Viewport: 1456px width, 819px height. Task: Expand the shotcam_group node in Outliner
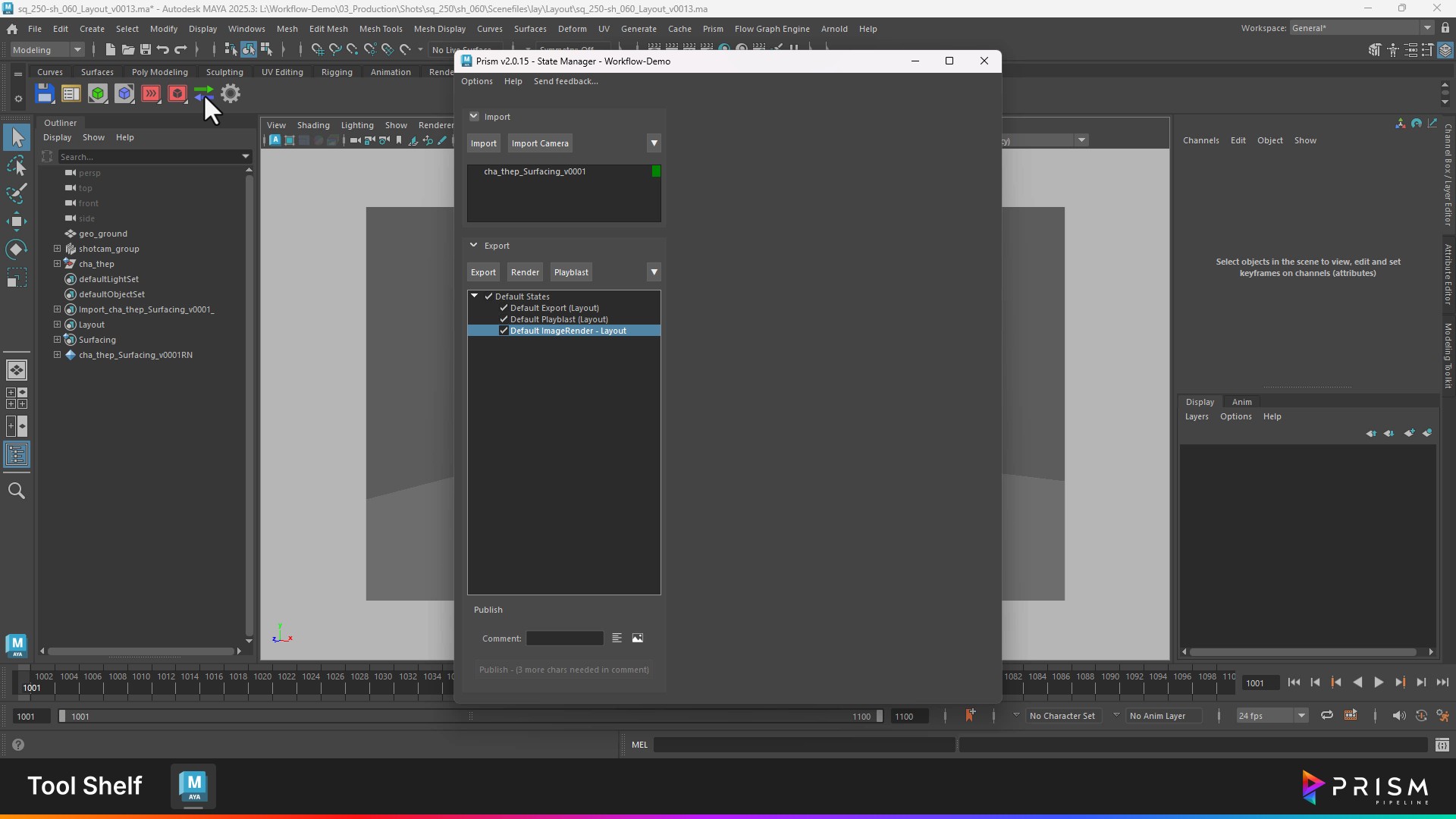click(57, 249)
